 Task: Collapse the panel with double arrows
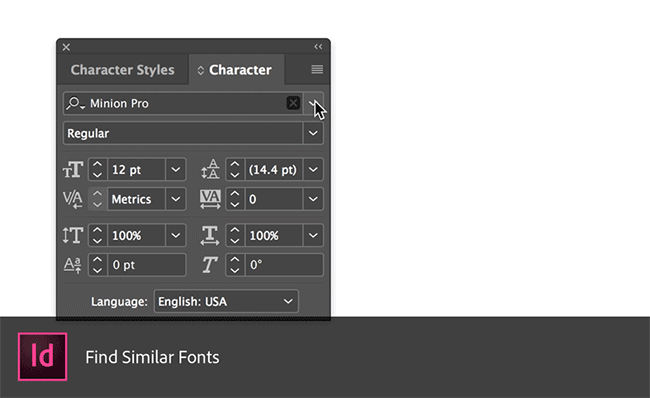pyautogui.click(x=318, y=46)
